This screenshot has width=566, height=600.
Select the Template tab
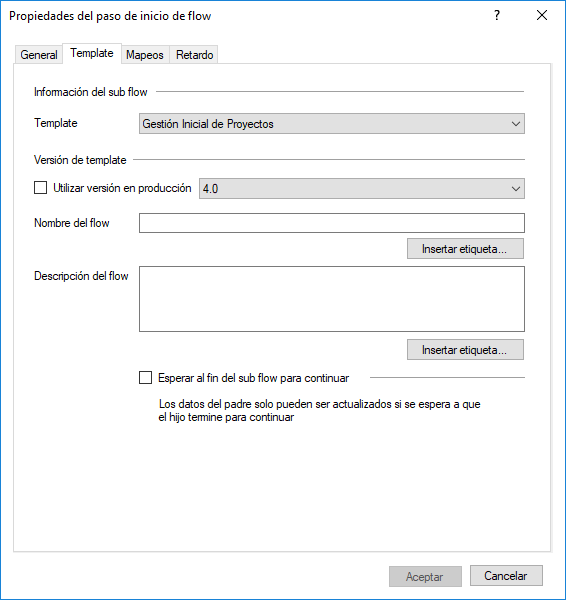tap(92, 53)
